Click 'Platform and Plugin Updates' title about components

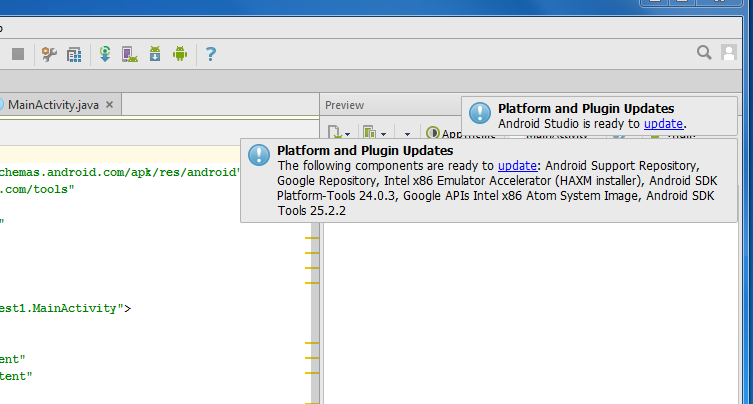(x=365, y=150)
